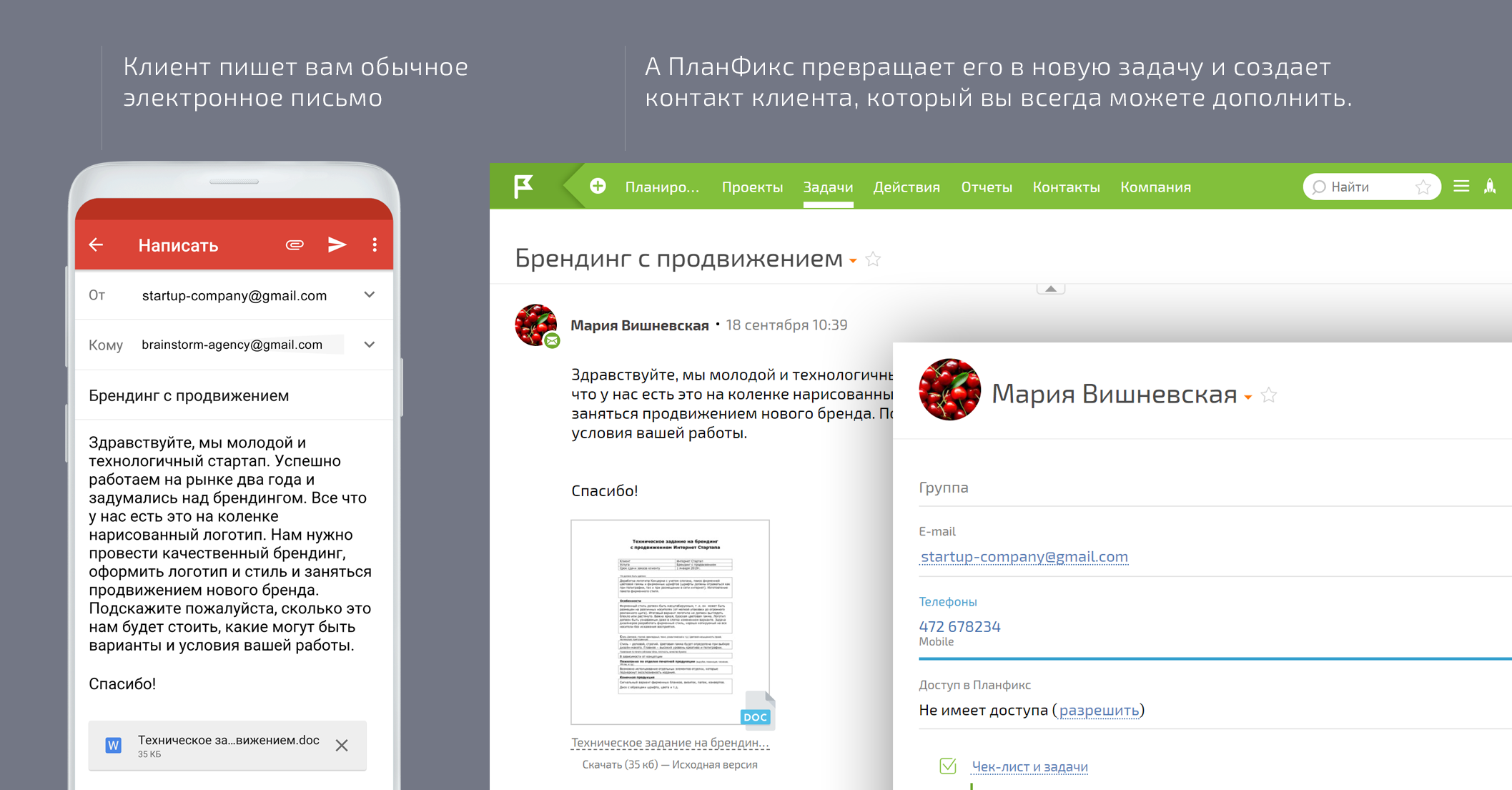Switch to the Проекты tab
This screenshot has width=1512, height=790.
752,187
